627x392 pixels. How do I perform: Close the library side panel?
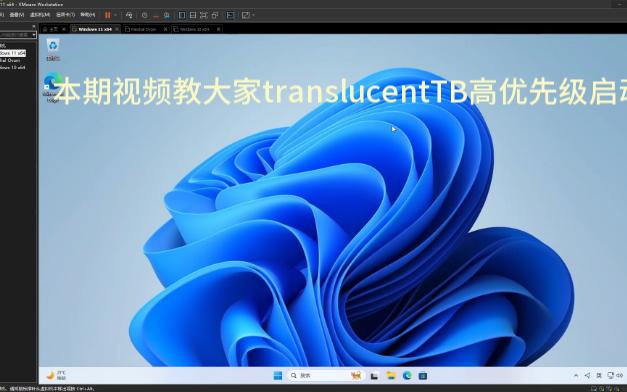(34, 26)
